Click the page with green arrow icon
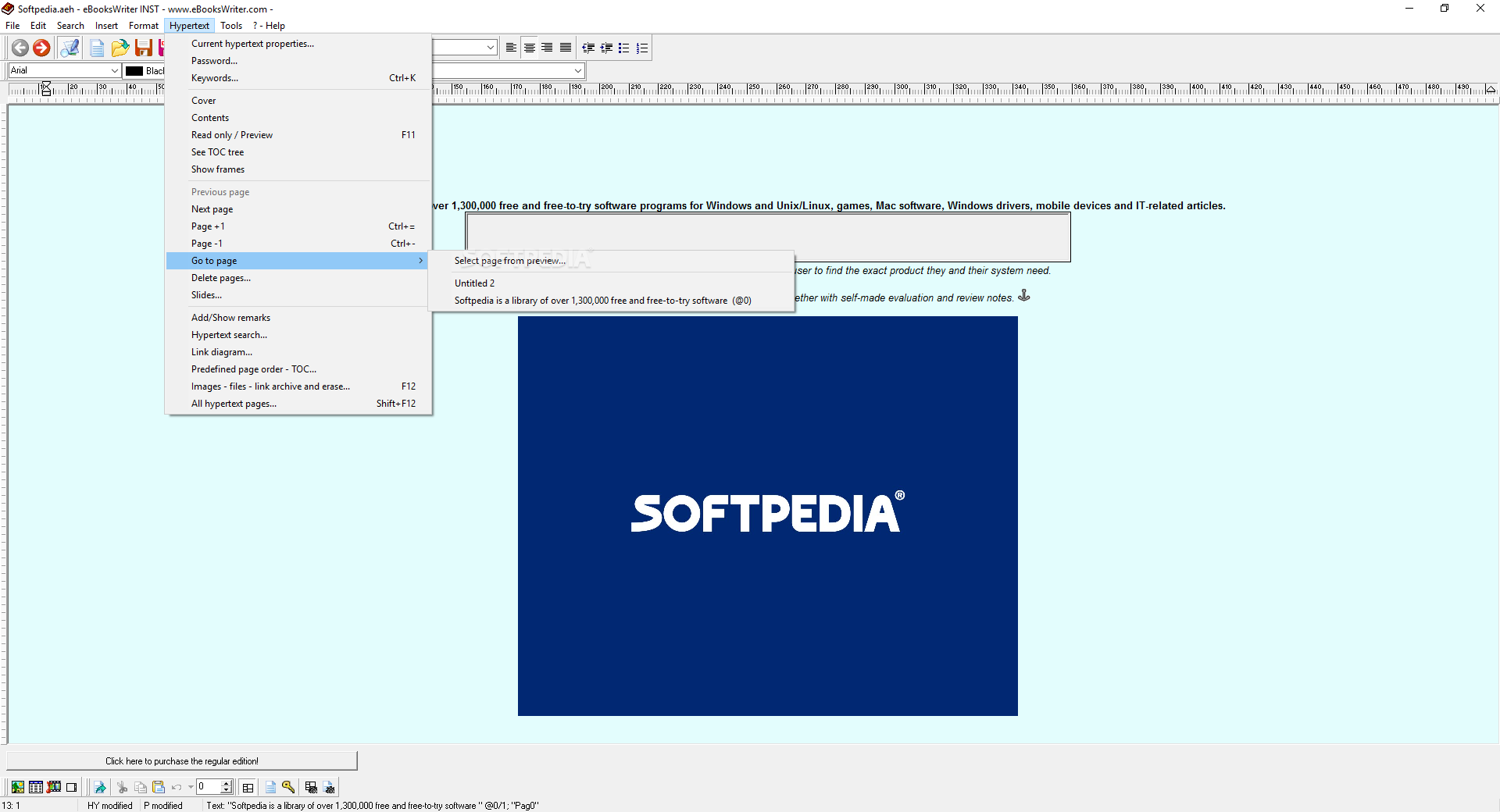1500x812 pixels. click(100, 787)
